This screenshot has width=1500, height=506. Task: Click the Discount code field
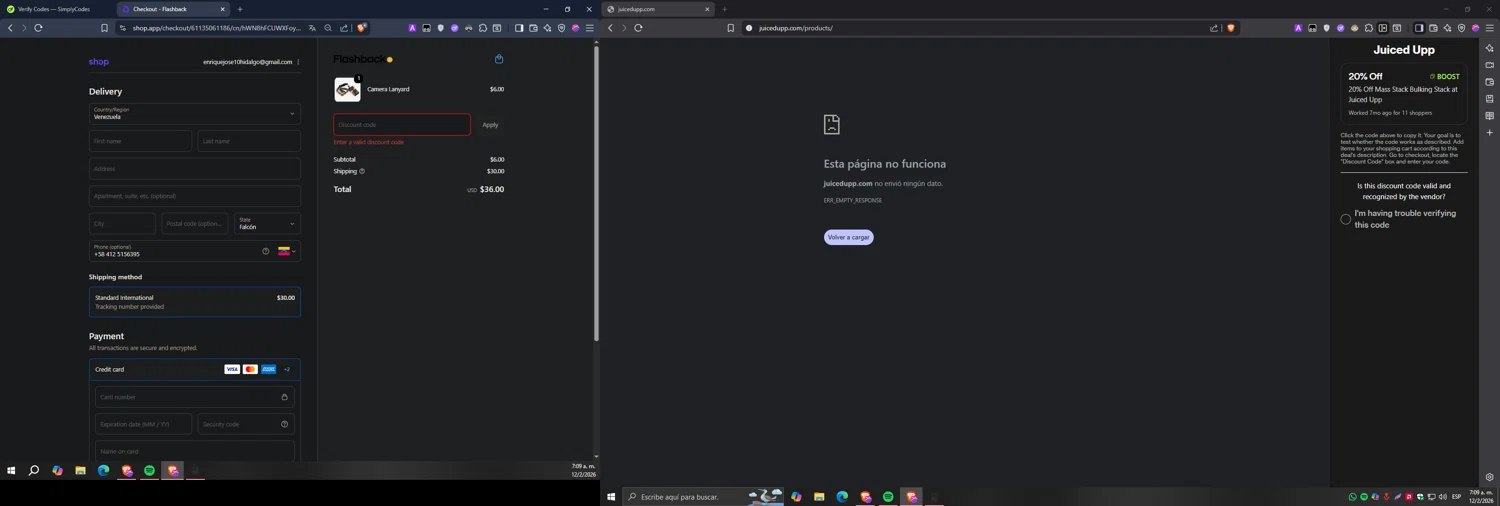(402, 124)
